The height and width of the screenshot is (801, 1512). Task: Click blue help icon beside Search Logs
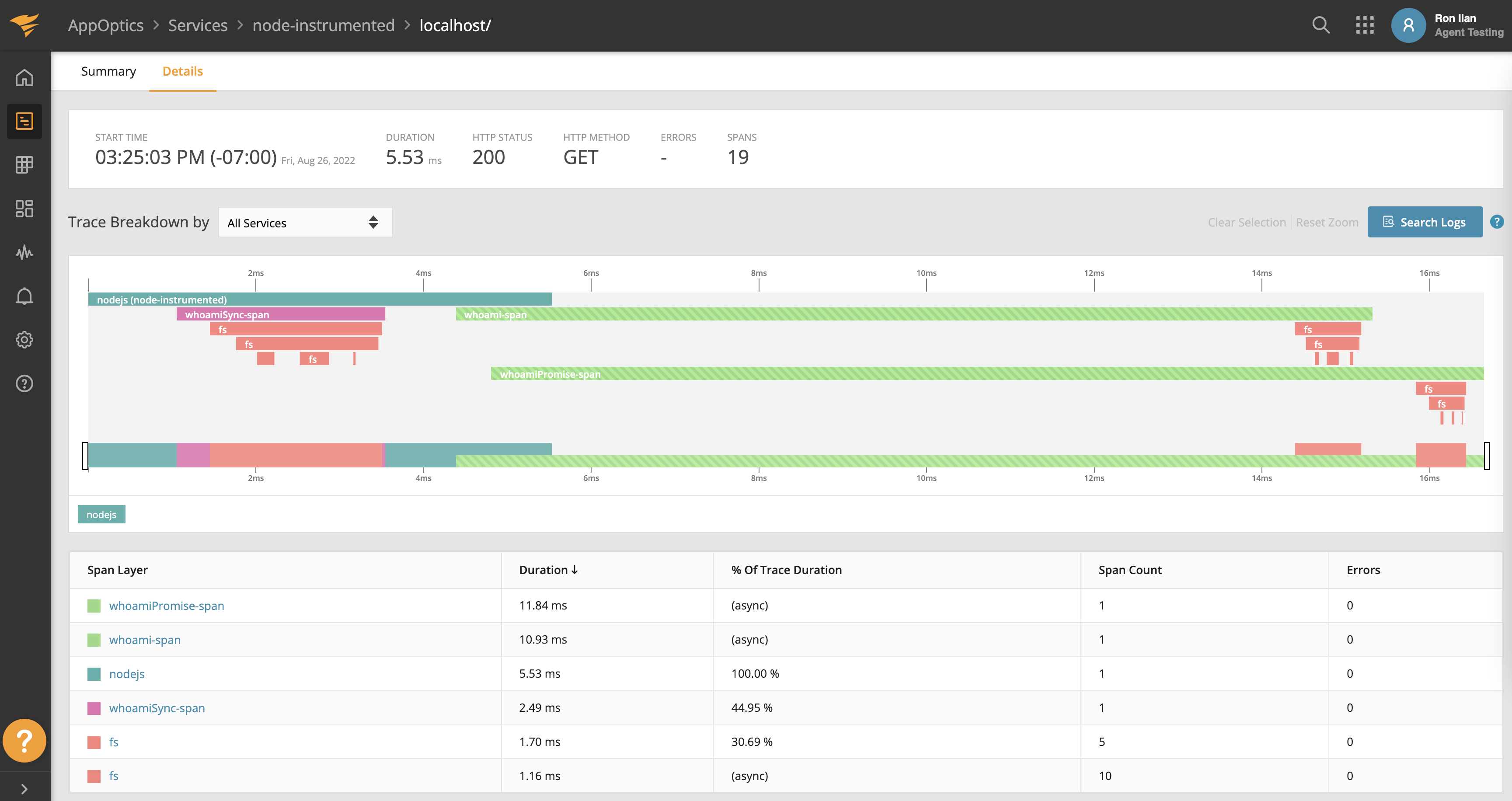(1497, 222)
